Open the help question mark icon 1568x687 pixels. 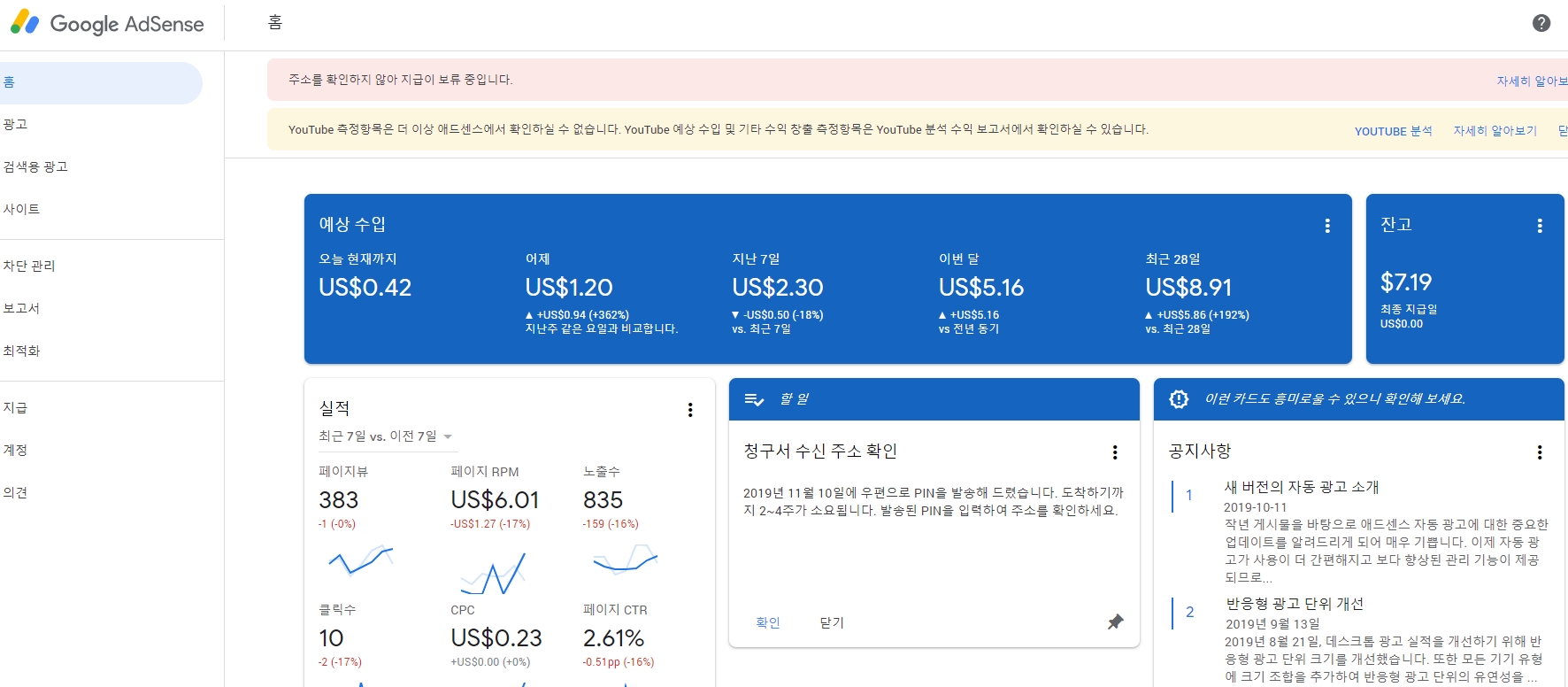click(1541, 23)
